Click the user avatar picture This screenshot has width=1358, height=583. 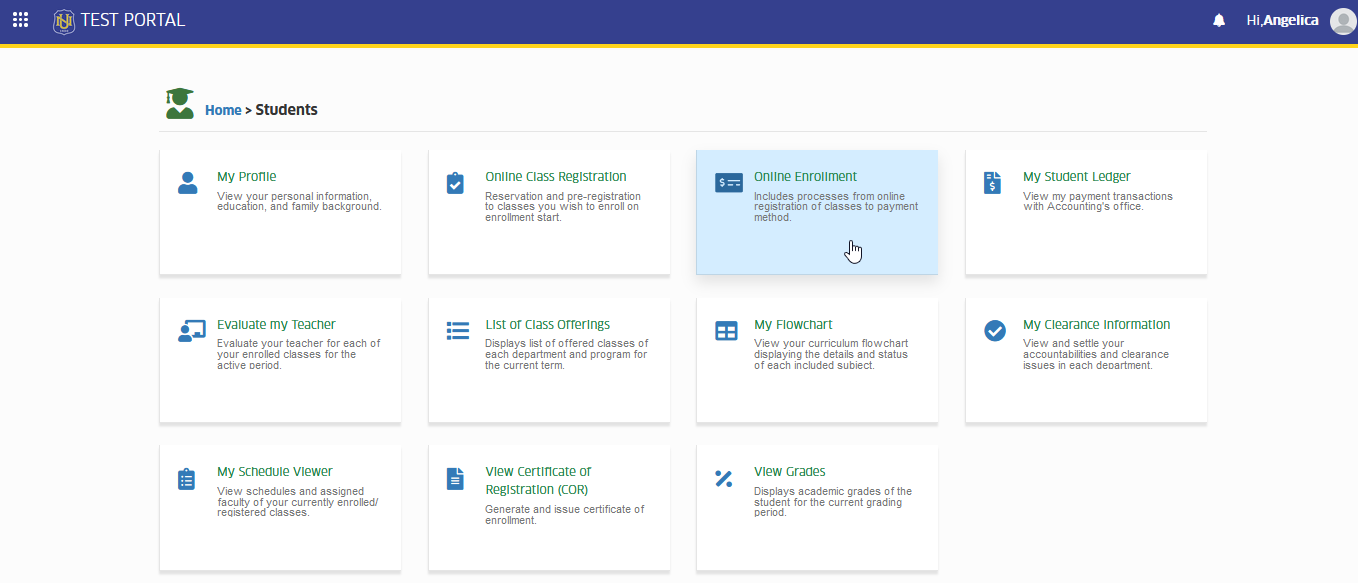pyautogui.click(x=1342, y=20)
